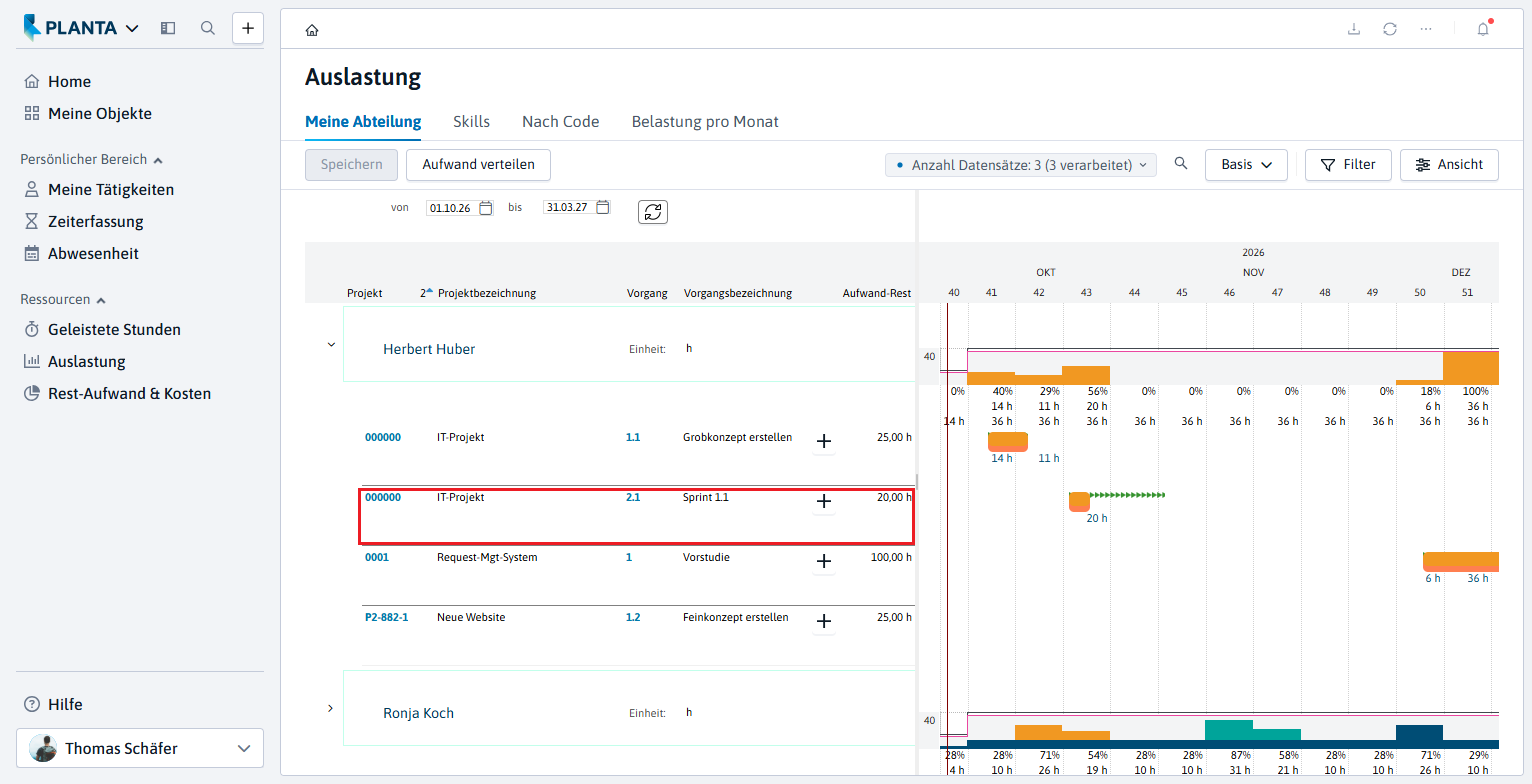Open Hilfe in the sidebar
1532x784 pixels.
point(65,704)
